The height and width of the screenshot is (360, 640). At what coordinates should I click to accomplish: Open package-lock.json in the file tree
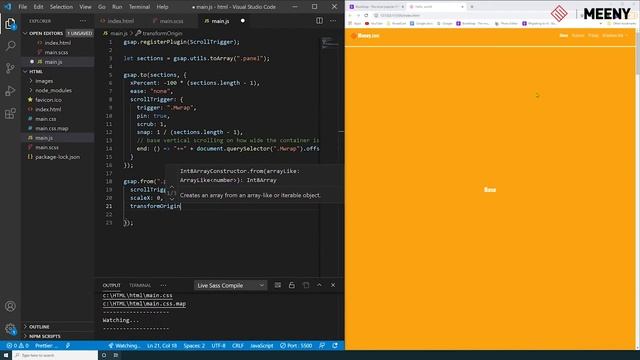[x=57, y=157]
